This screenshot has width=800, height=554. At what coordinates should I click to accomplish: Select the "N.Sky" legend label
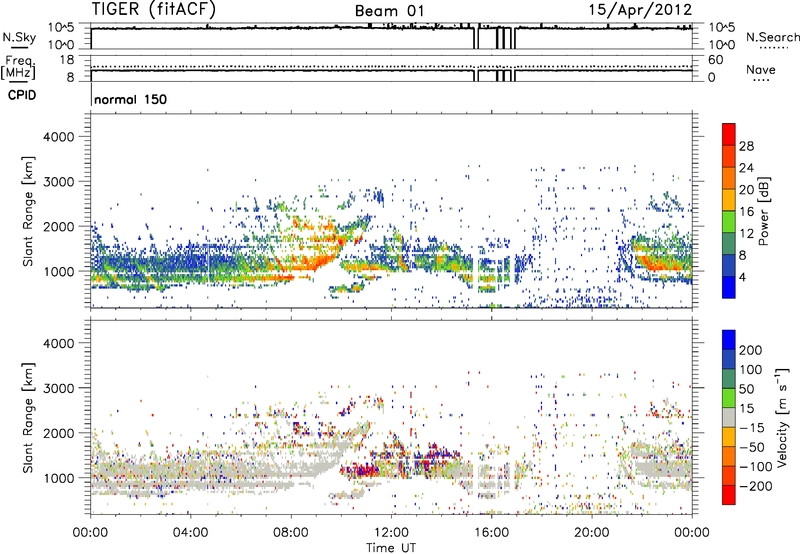19,37
